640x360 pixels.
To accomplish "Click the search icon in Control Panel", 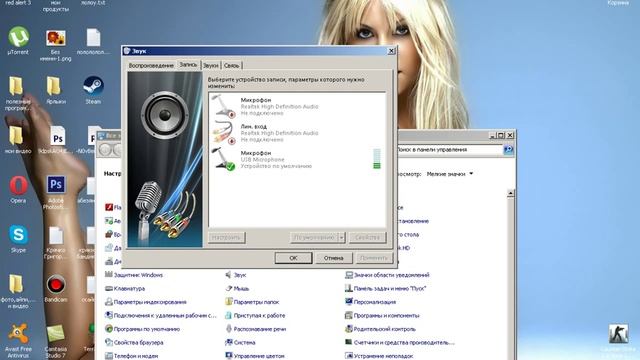I will click(x=508, y=150).
